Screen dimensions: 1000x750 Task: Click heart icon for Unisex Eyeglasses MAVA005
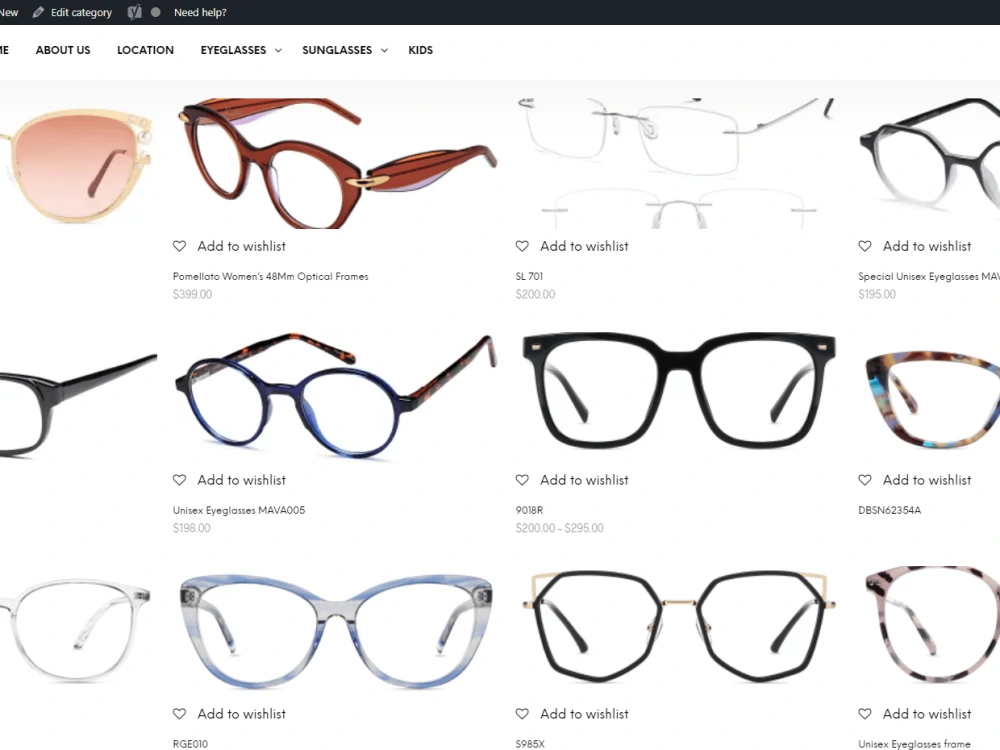[179, 480]
